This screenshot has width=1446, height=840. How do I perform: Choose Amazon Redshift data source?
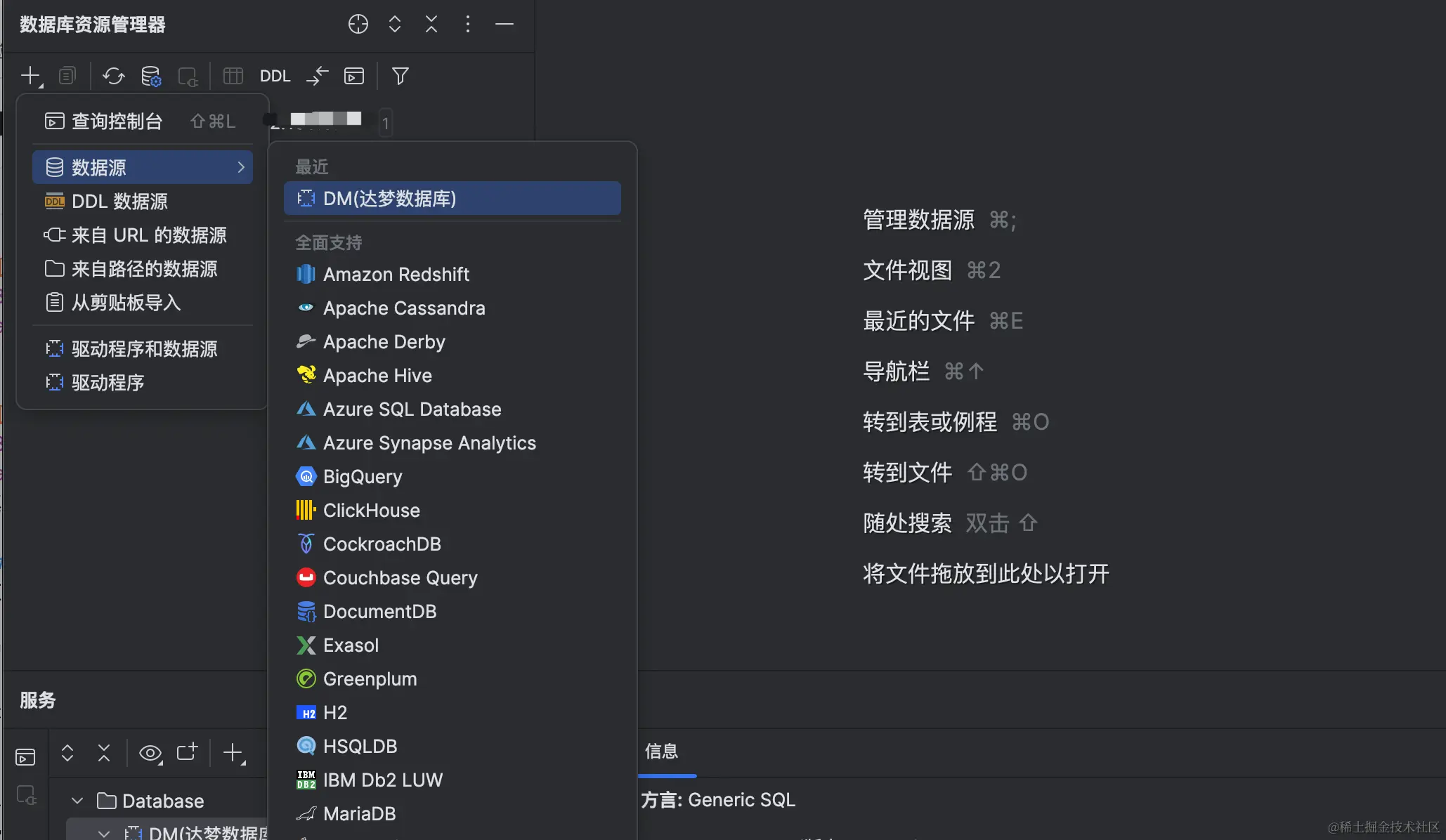(x=452, y=275)
